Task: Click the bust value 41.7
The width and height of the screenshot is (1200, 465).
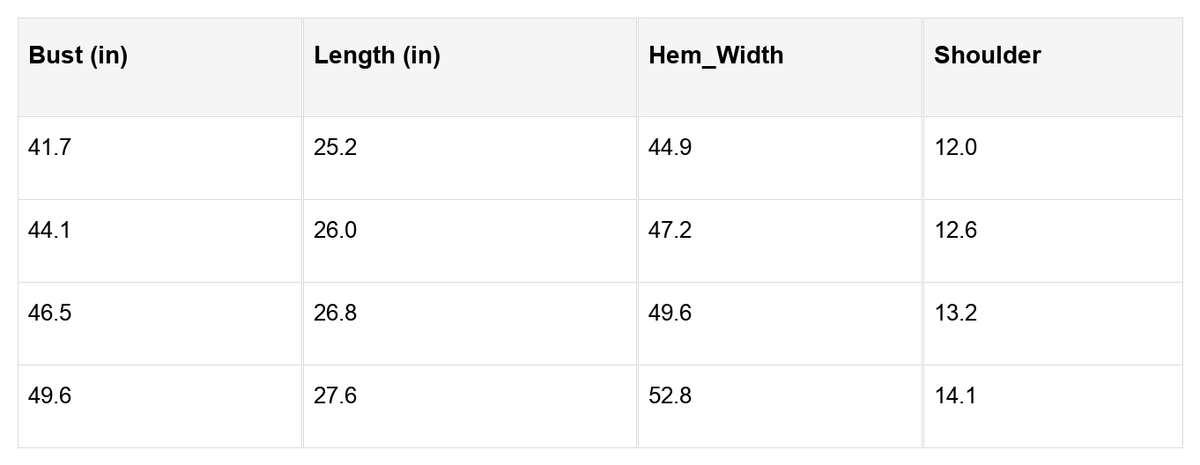Action: point(50,148)
